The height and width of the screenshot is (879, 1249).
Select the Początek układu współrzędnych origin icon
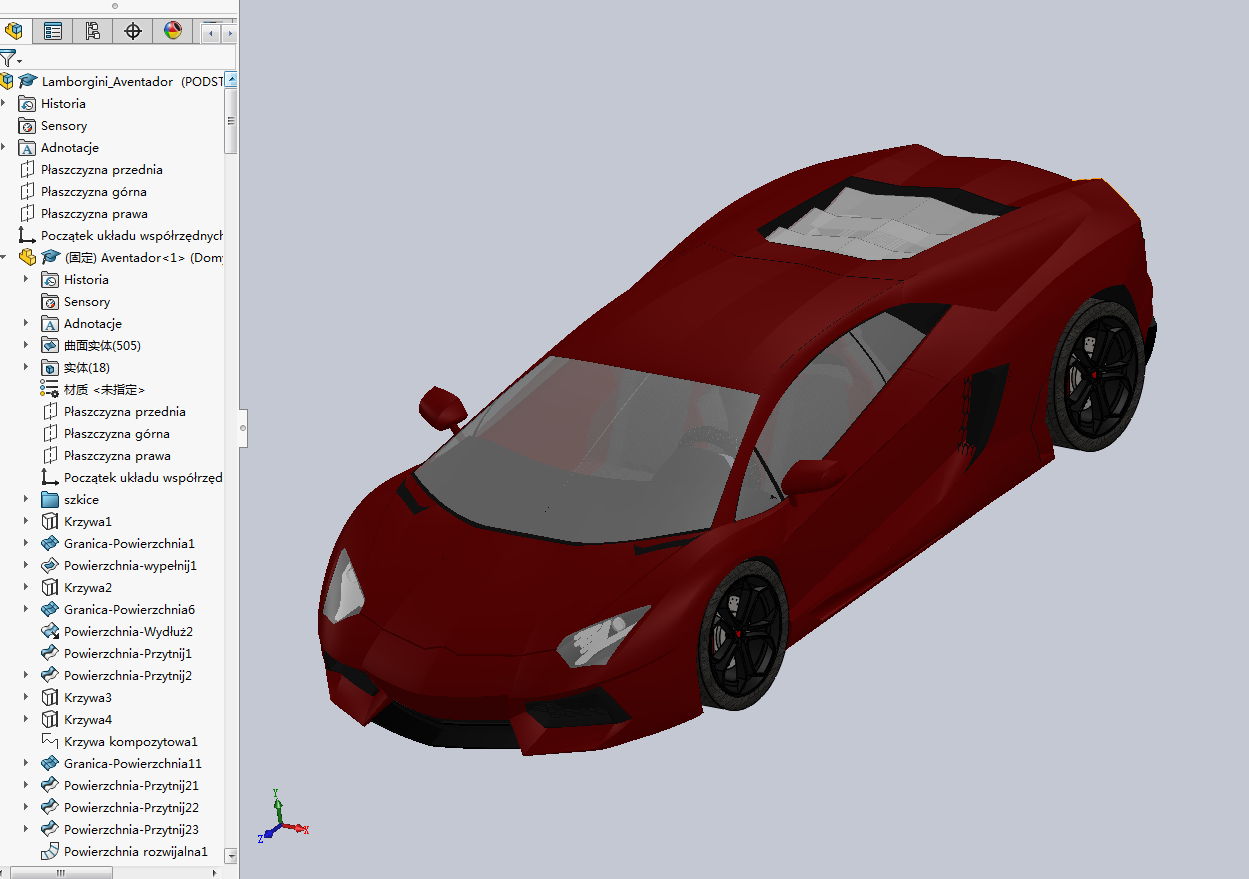pyautogui.click(x=29, y=235)
